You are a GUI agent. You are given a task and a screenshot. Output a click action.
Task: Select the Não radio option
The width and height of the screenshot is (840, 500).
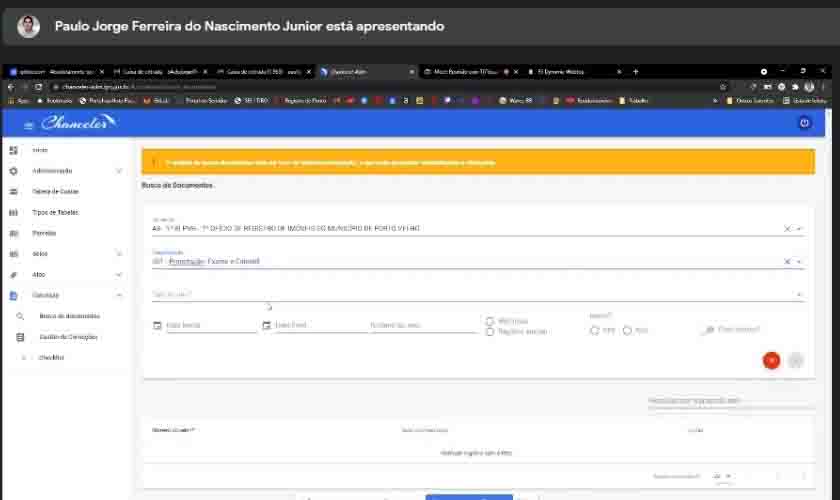click(x=627, y=331)
